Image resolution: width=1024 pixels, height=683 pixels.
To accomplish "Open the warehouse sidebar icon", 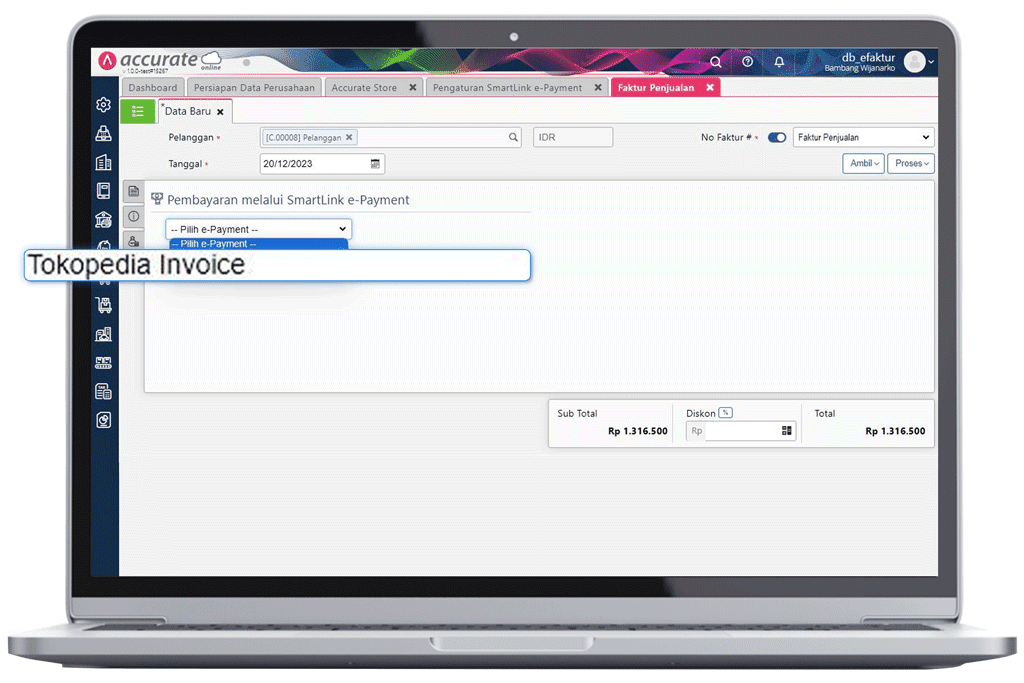I will 103,334.
